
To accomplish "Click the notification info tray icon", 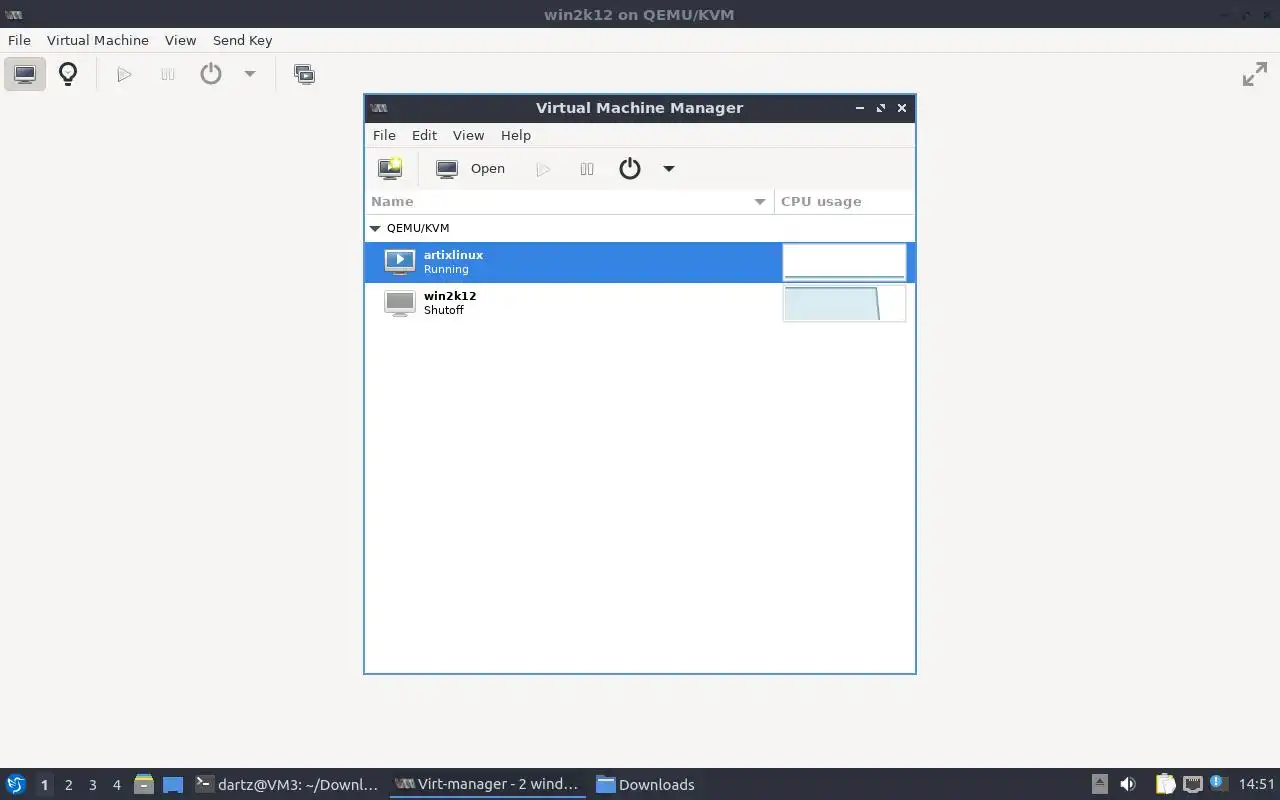I will click(x=1218, y=783).
